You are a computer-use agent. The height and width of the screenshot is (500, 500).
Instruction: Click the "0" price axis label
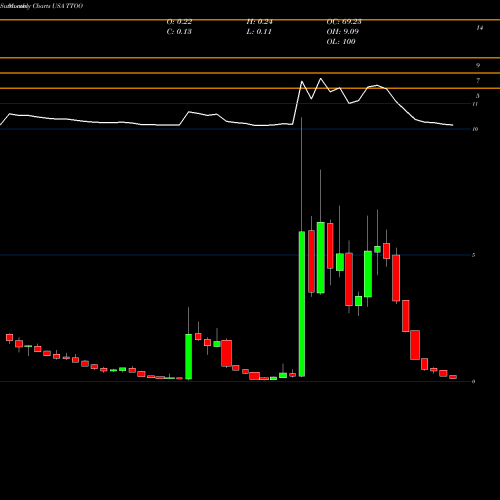pyautogui.click(x=473, y=381)
